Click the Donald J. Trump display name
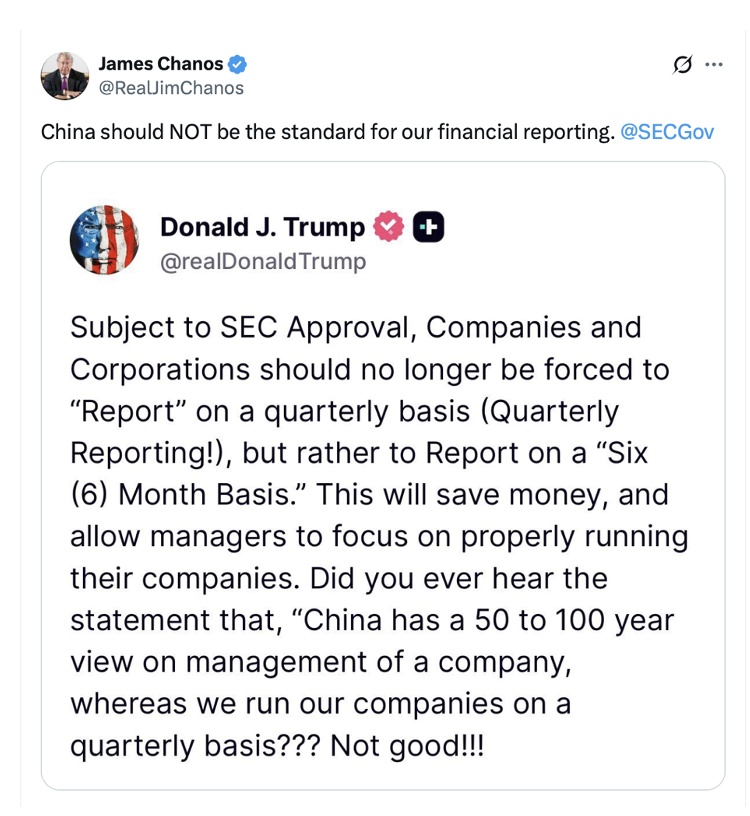This screenshot has width=750, height=816. (x=262, y=228)
